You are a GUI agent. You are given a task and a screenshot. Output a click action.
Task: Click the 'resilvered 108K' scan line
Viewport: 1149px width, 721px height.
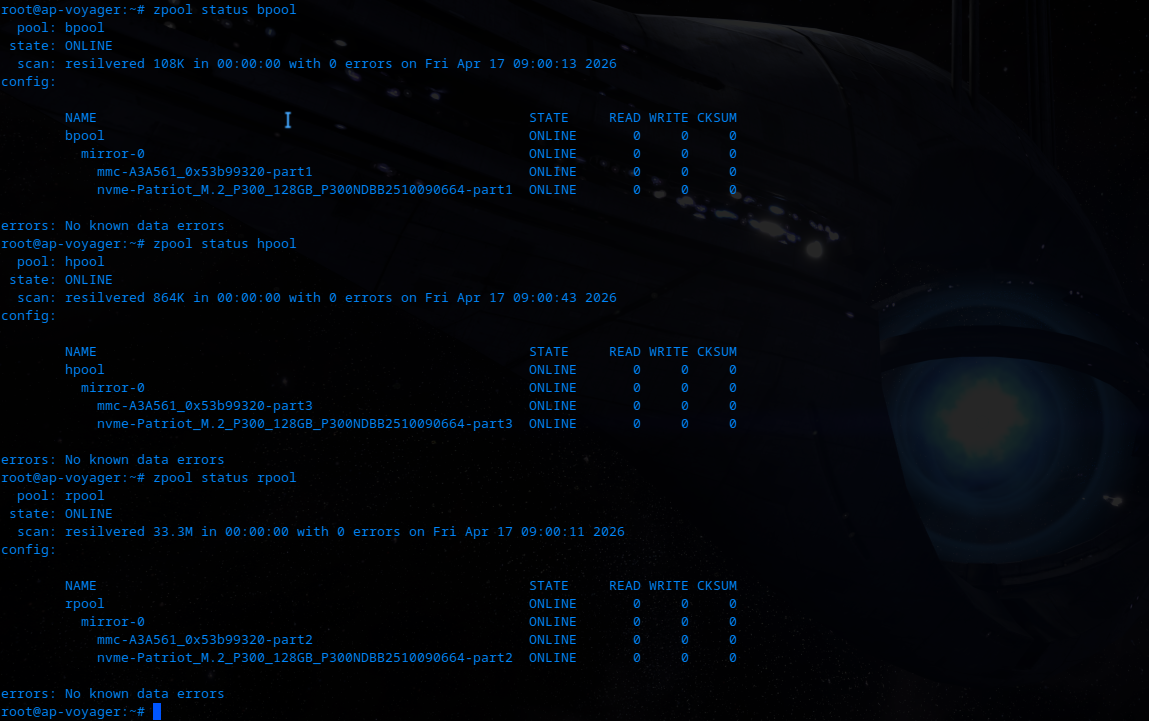[x=340, y=64]
